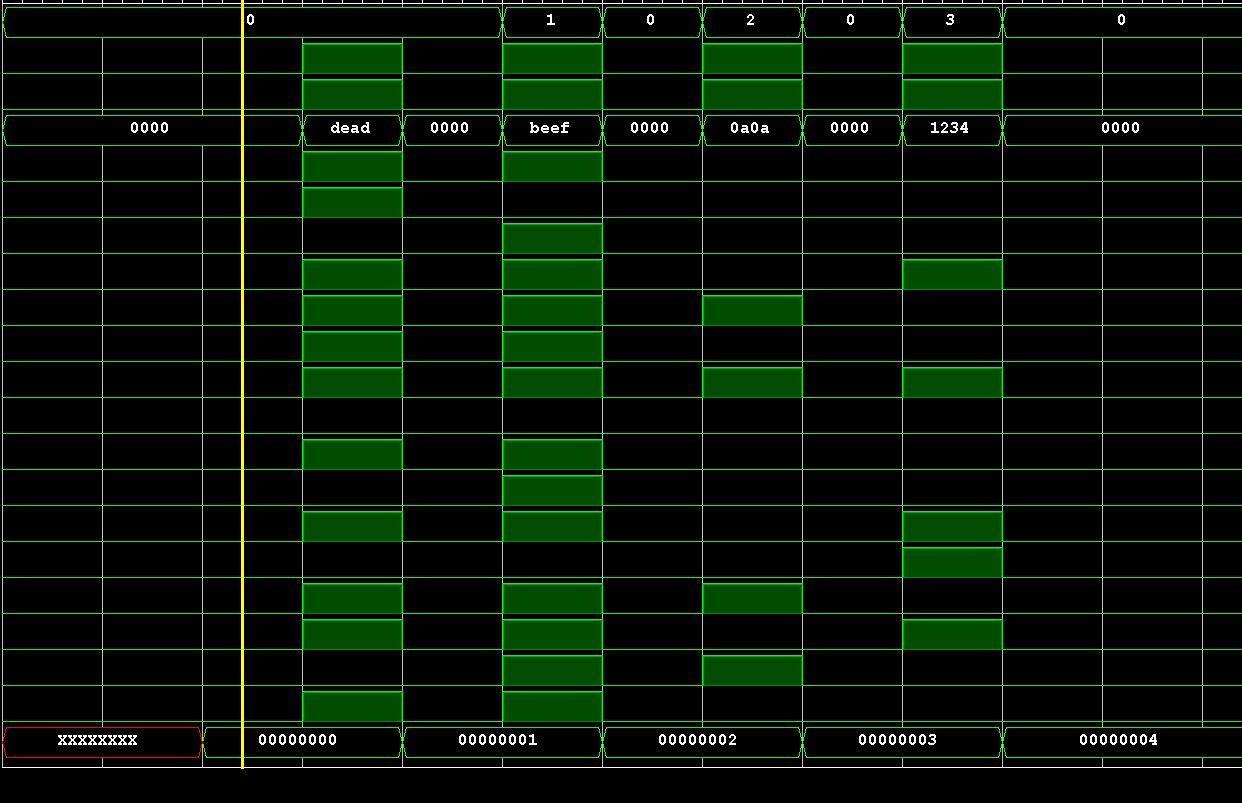Click the 00000004 bottom bus segment
The image size is (1242, 803).
(1120, 741)
